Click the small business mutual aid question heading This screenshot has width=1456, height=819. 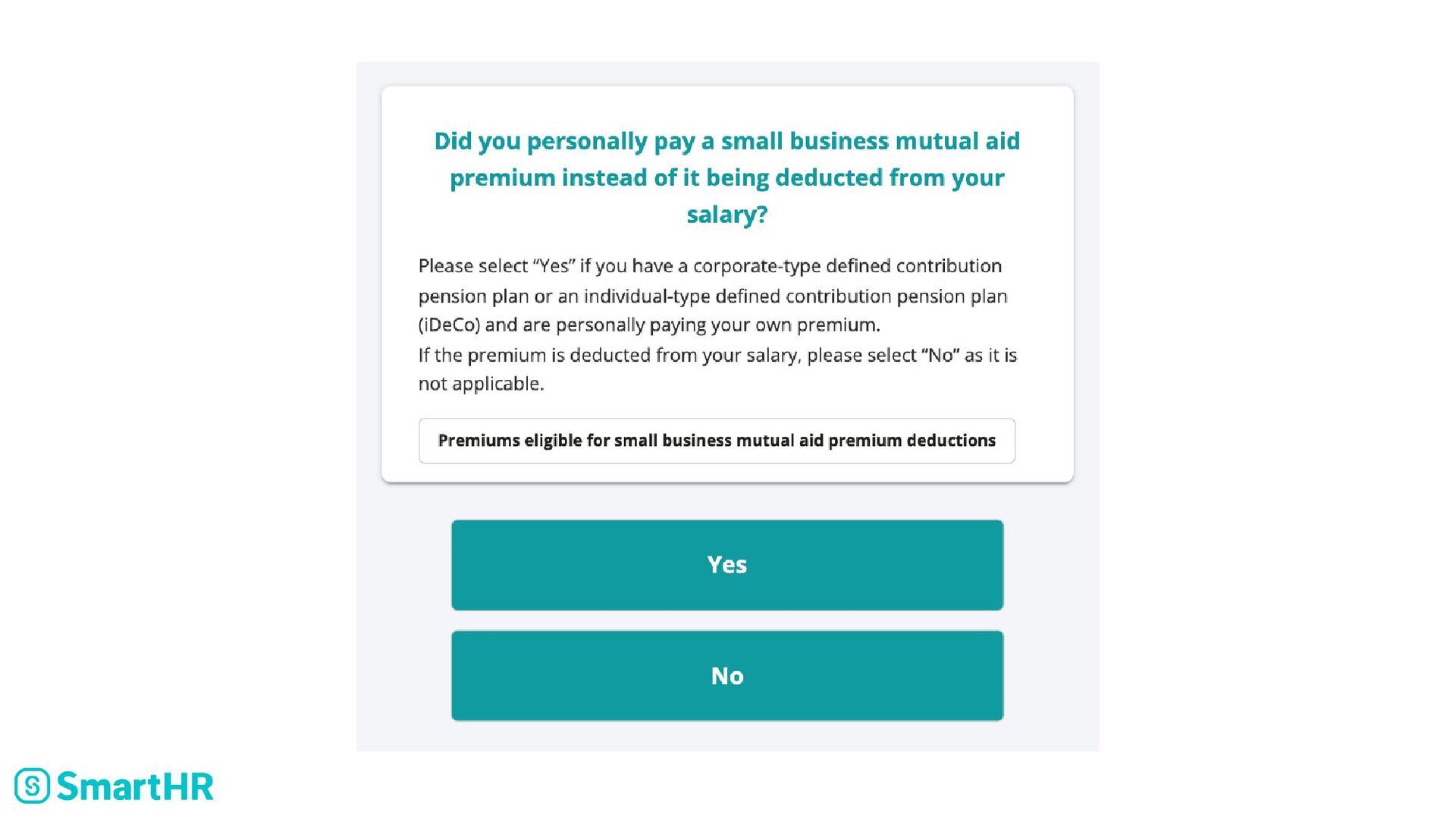[x=726, y=177]
